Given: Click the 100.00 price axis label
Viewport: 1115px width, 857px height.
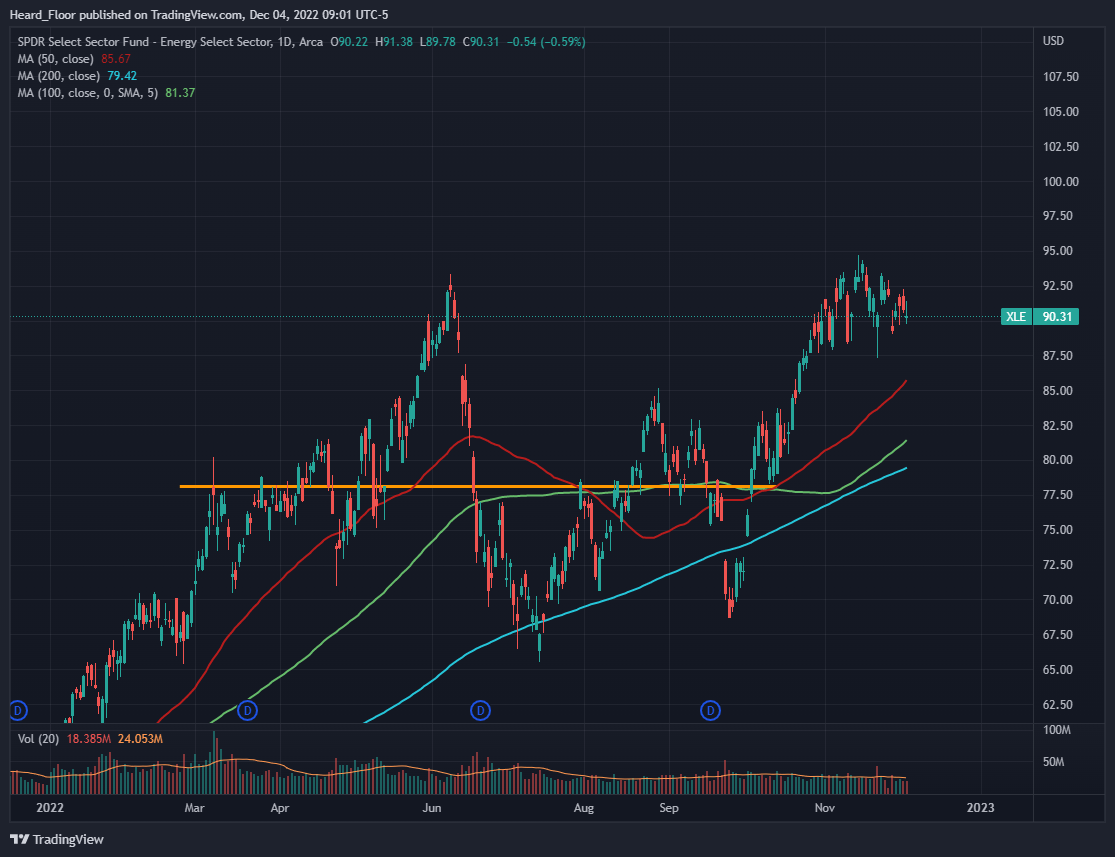Looking at the screenshot, I should 1060,181.
